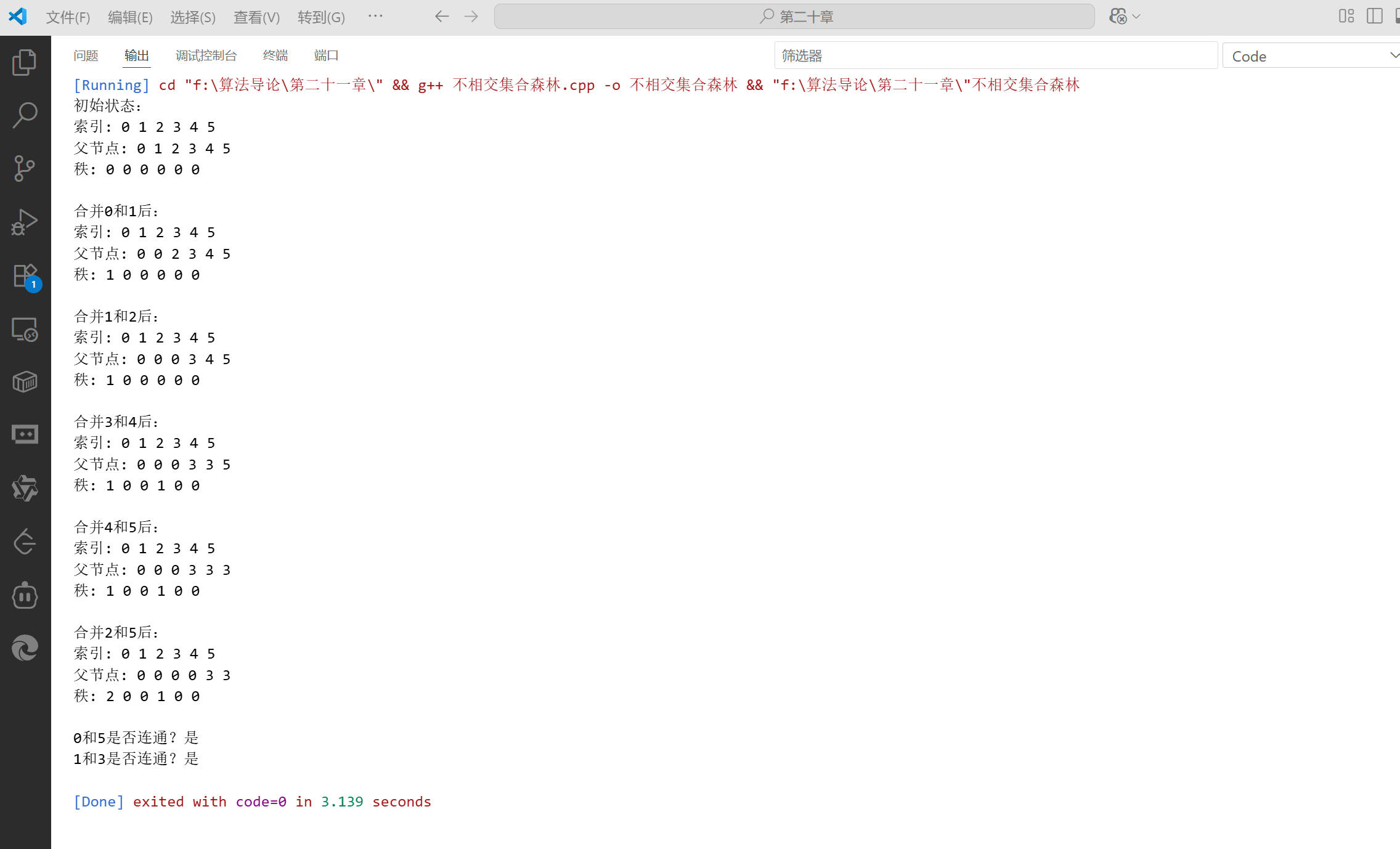Click the 第二十章 command center search box

[x=794, y=17]
